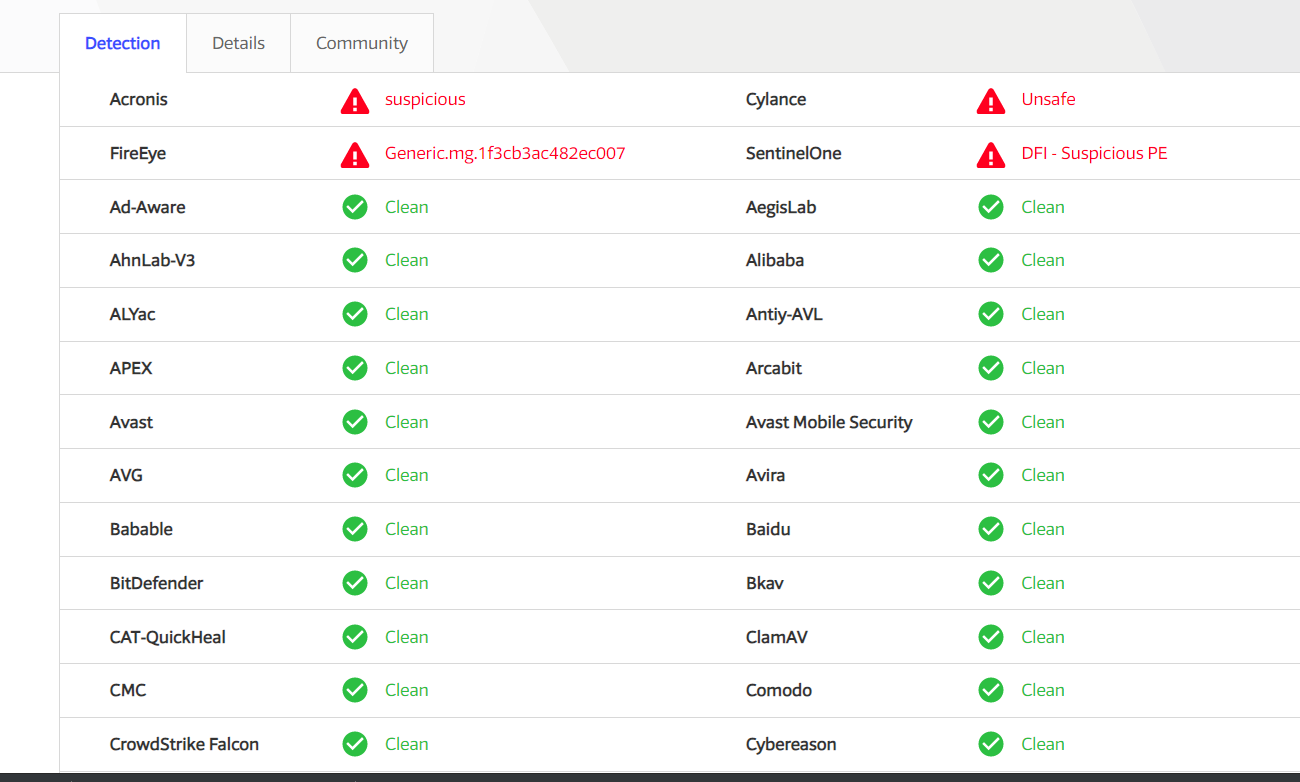Click the green check icon for AVG
Viewport: 1300px width, 782px height.
click(355, 475)
